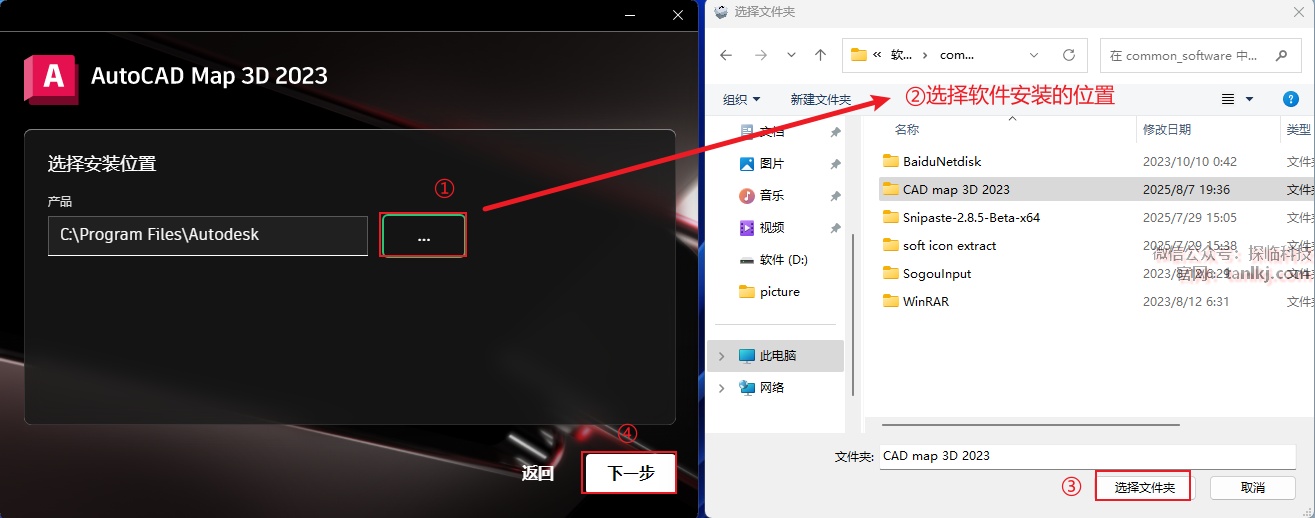
Task: Open the 组织 menu
Action: click(742, 99)
